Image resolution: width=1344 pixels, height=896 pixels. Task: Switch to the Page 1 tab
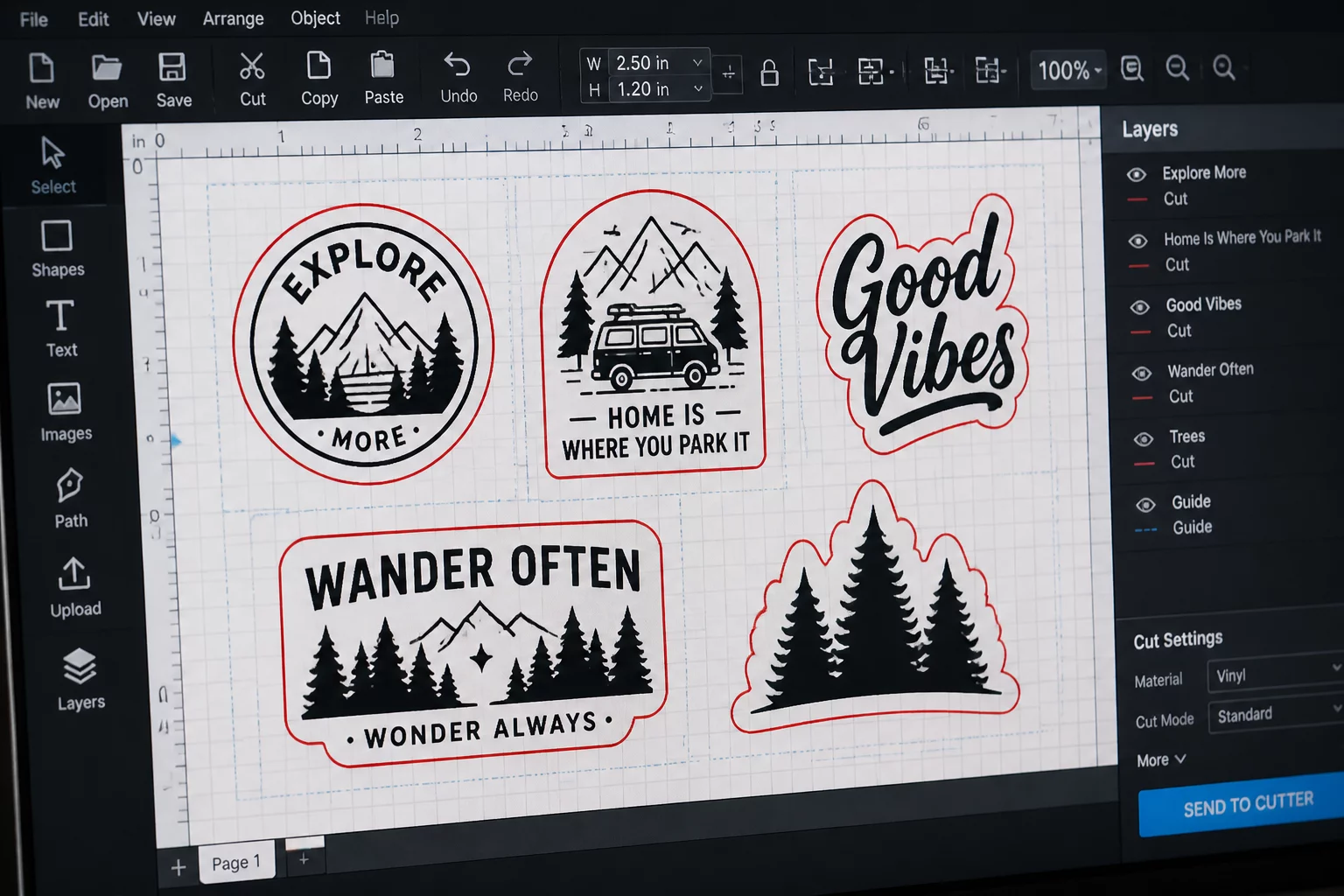[x=236, y=863]
